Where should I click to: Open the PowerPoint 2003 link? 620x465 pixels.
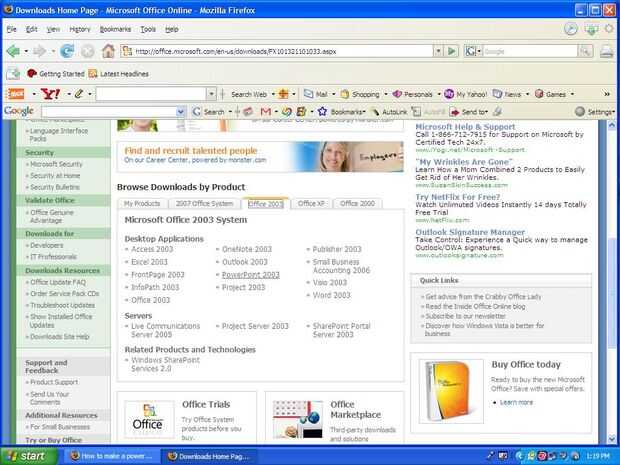coord(251,275)
